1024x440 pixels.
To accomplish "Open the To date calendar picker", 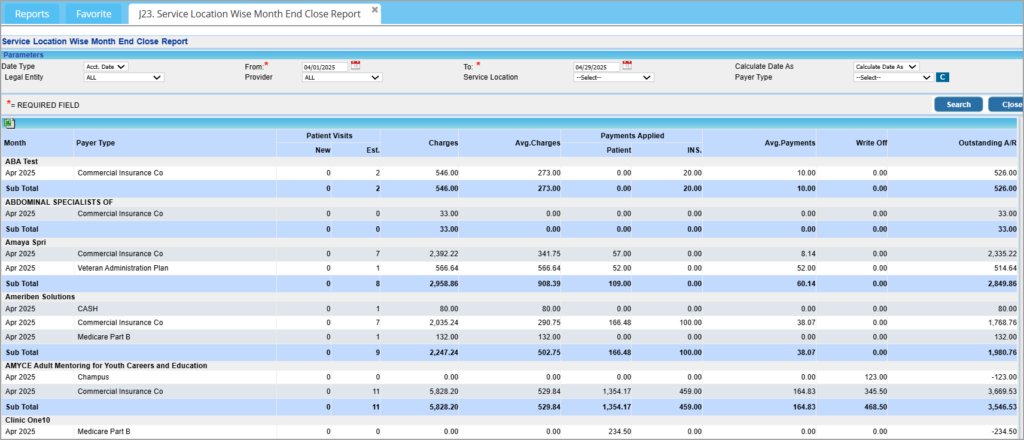I will click(626, 66).
